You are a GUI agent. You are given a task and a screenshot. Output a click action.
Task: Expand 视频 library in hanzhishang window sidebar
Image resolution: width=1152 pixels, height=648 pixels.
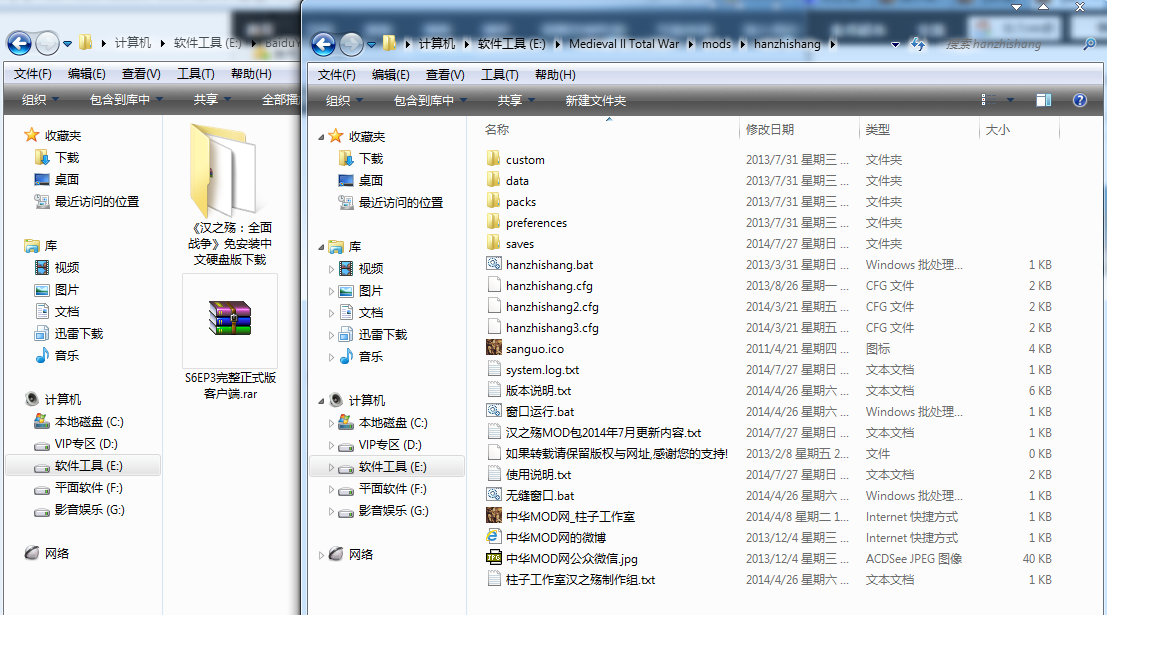click(x=332, y=269)
